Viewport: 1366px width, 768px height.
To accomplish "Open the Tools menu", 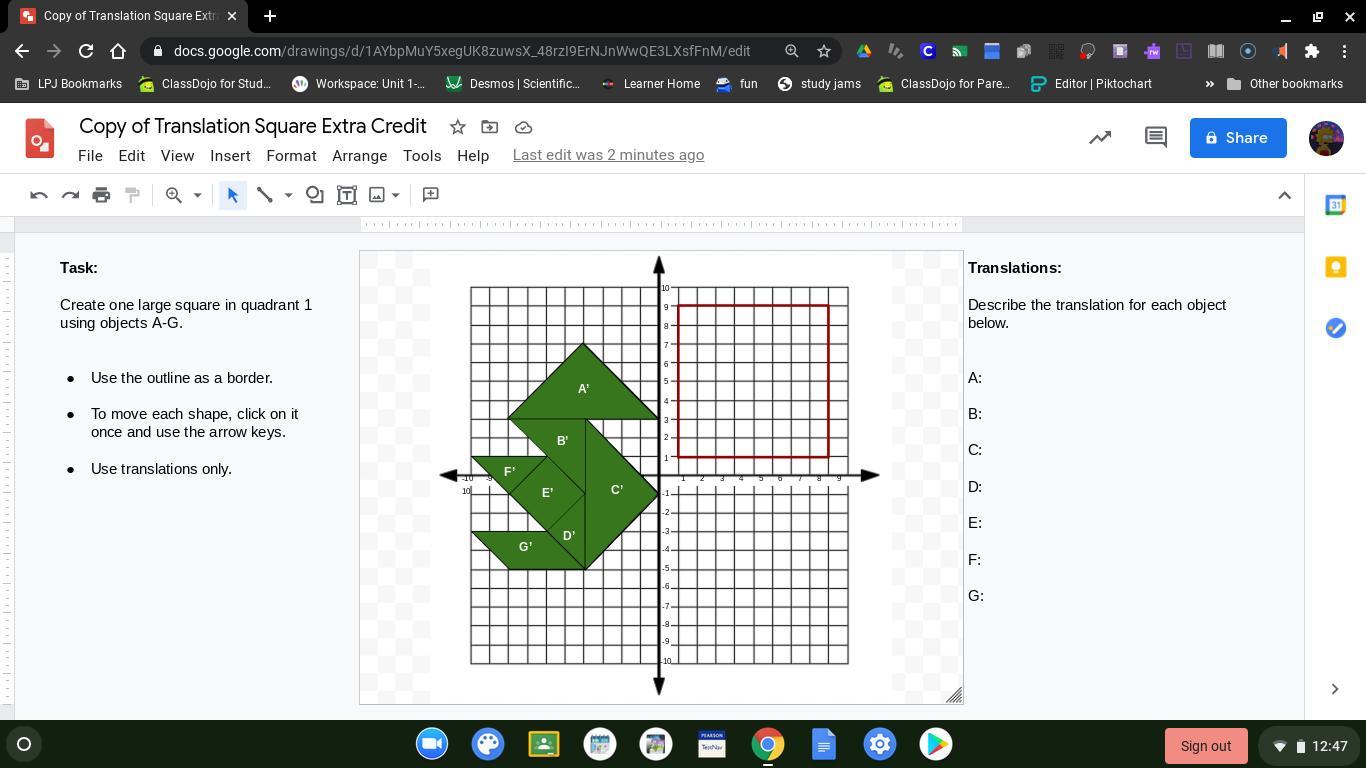I will [422, 156].
